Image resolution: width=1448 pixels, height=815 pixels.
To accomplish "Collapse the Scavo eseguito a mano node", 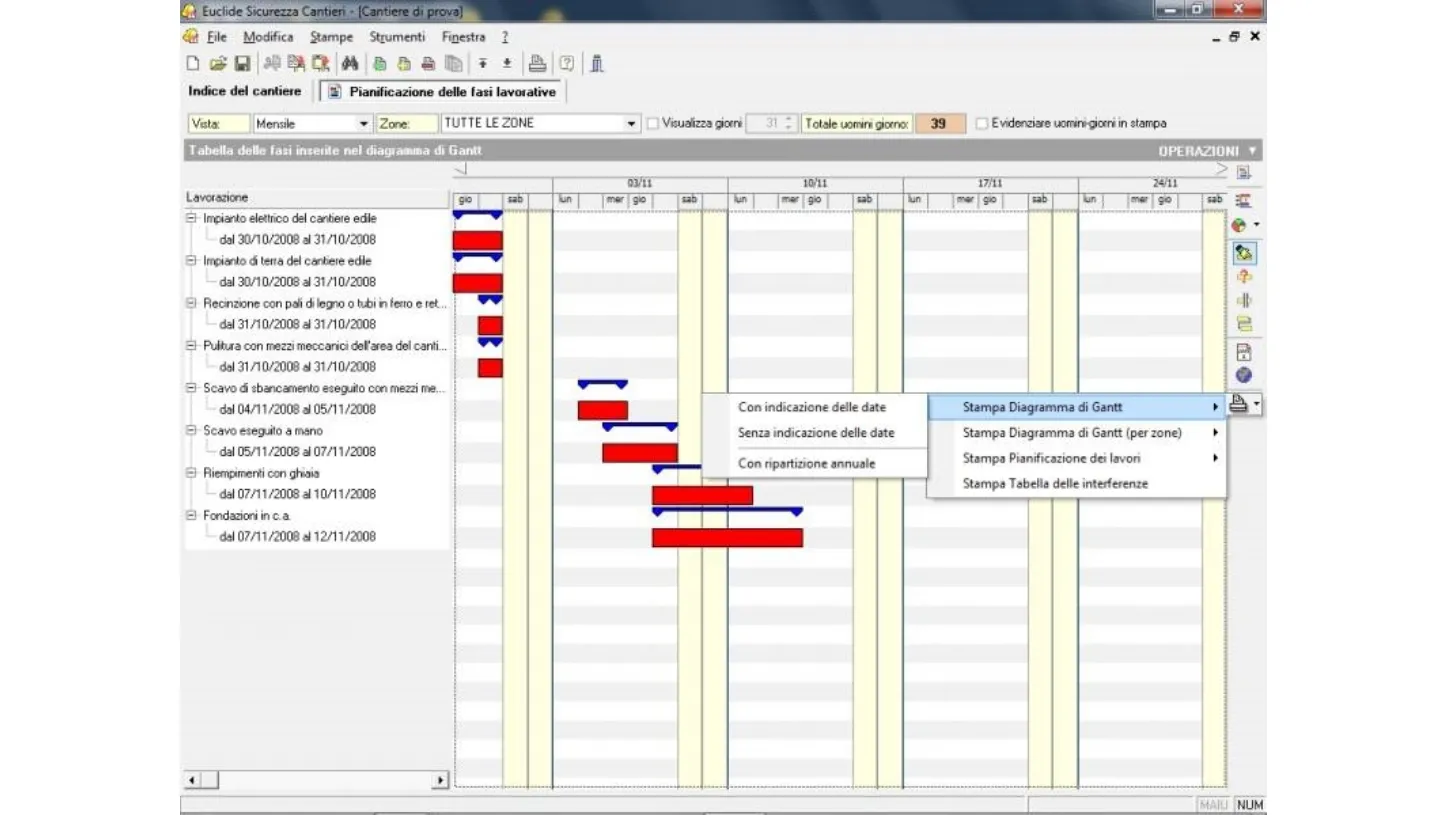I will (191, 430).
